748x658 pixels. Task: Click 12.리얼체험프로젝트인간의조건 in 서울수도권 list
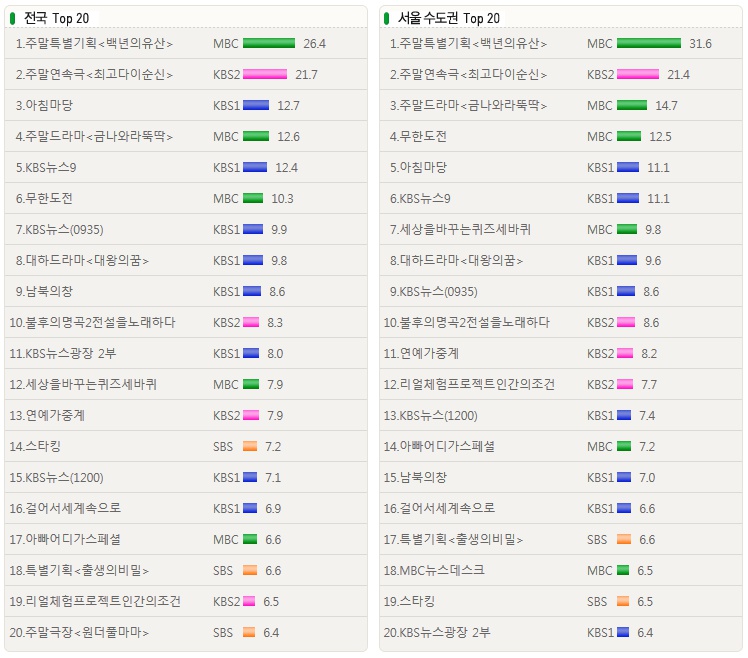(469, 385)
